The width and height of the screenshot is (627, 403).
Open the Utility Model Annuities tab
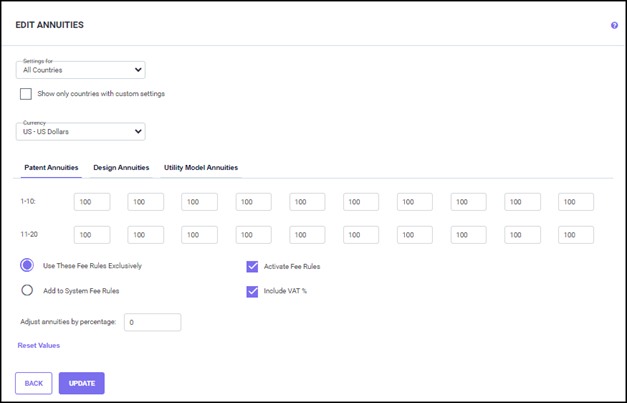point(201,167)
